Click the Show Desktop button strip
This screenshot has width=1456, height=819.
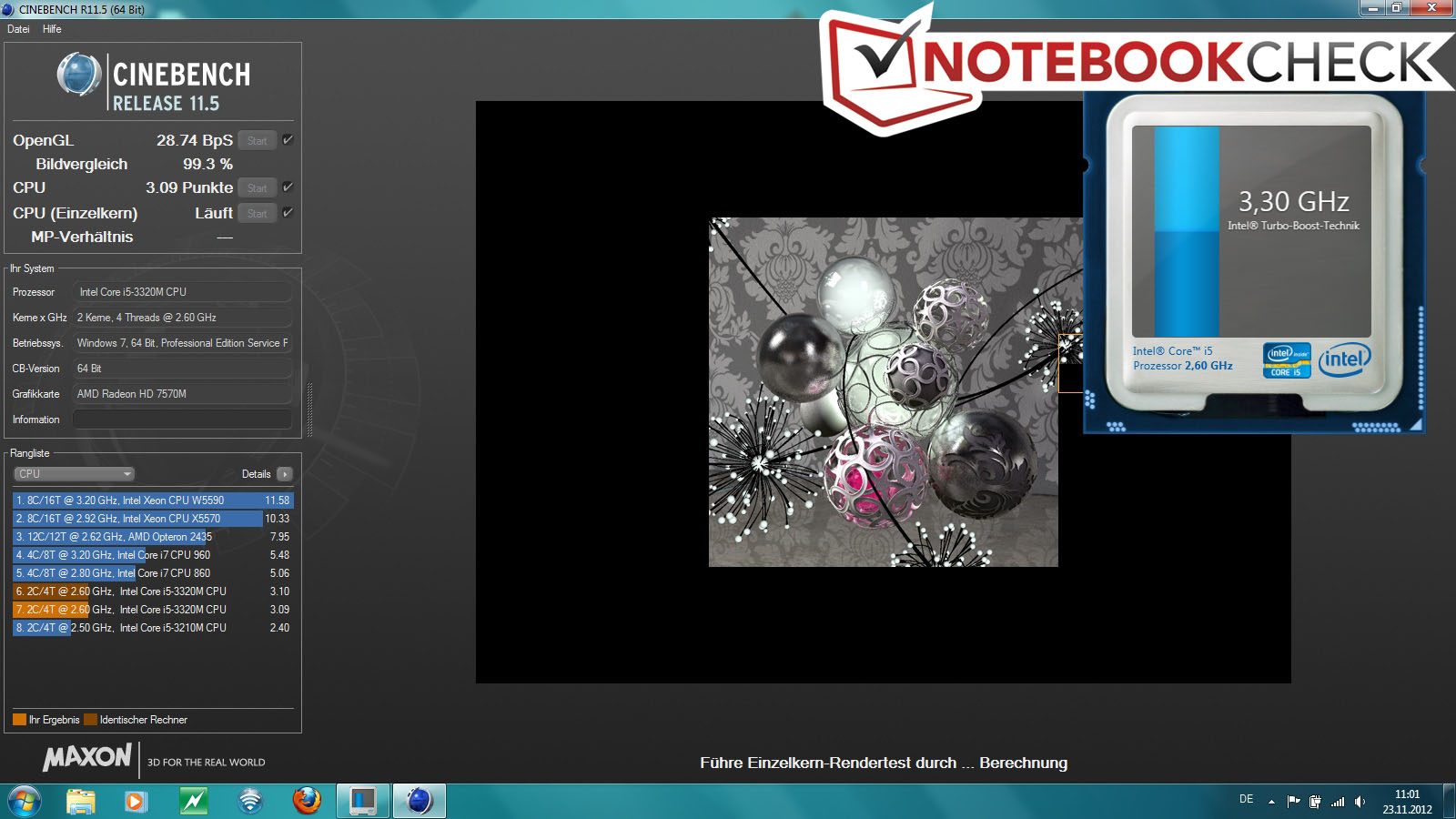tap(1449, 801)
